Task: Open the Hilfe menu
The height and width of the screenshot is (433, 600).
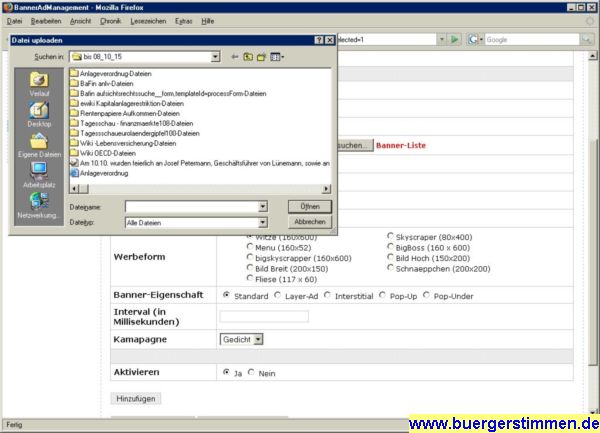Action: tap(207, 21)
